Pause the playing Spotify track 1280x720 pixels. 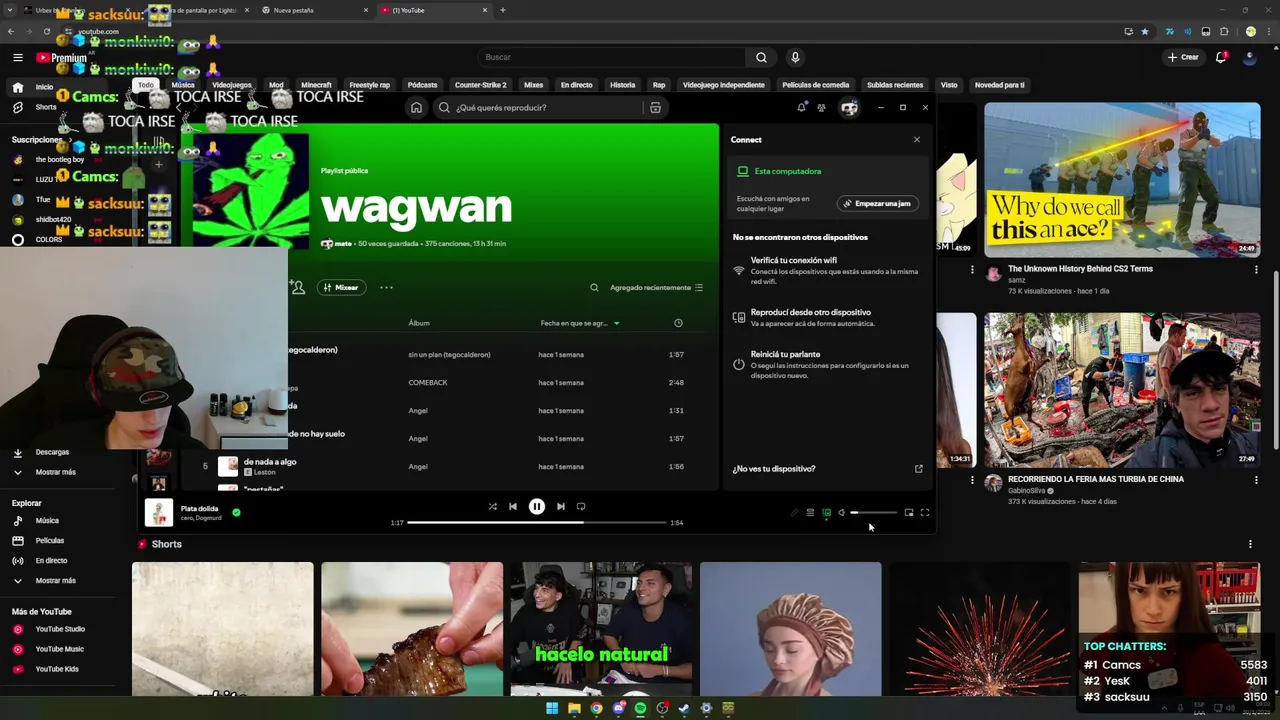pyautogui.click(x=537, y=507)
